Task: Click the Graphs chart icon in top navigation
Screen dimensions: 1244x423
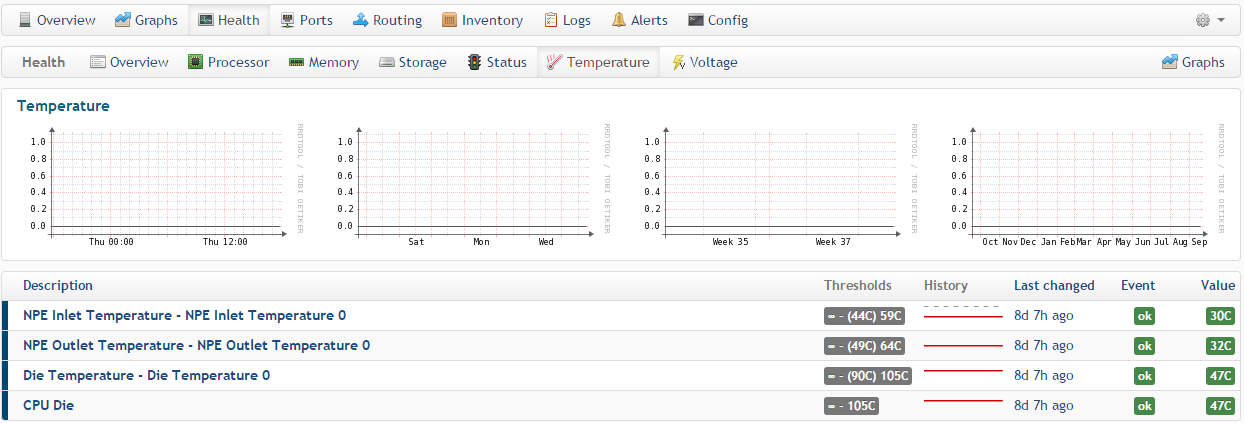Action: [x=122, y=20]
